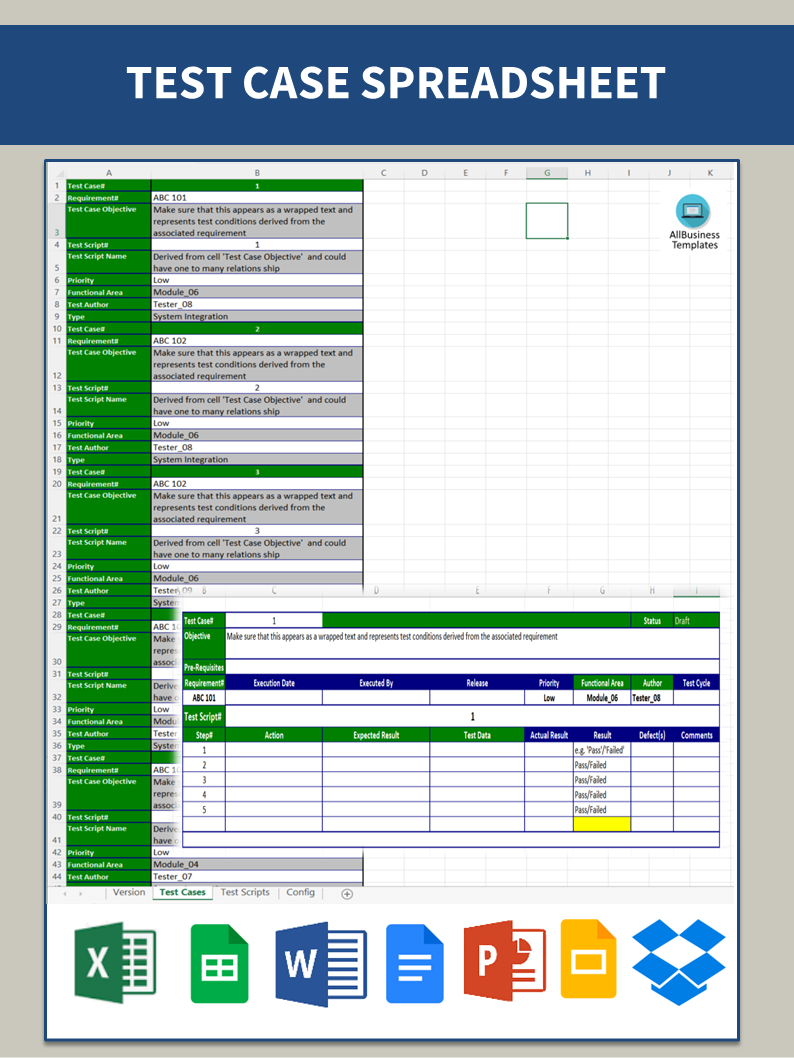The height and width of the screenshot is (1058, 794).
Task: Click the Google Slides icon
Action: [588, 958]
